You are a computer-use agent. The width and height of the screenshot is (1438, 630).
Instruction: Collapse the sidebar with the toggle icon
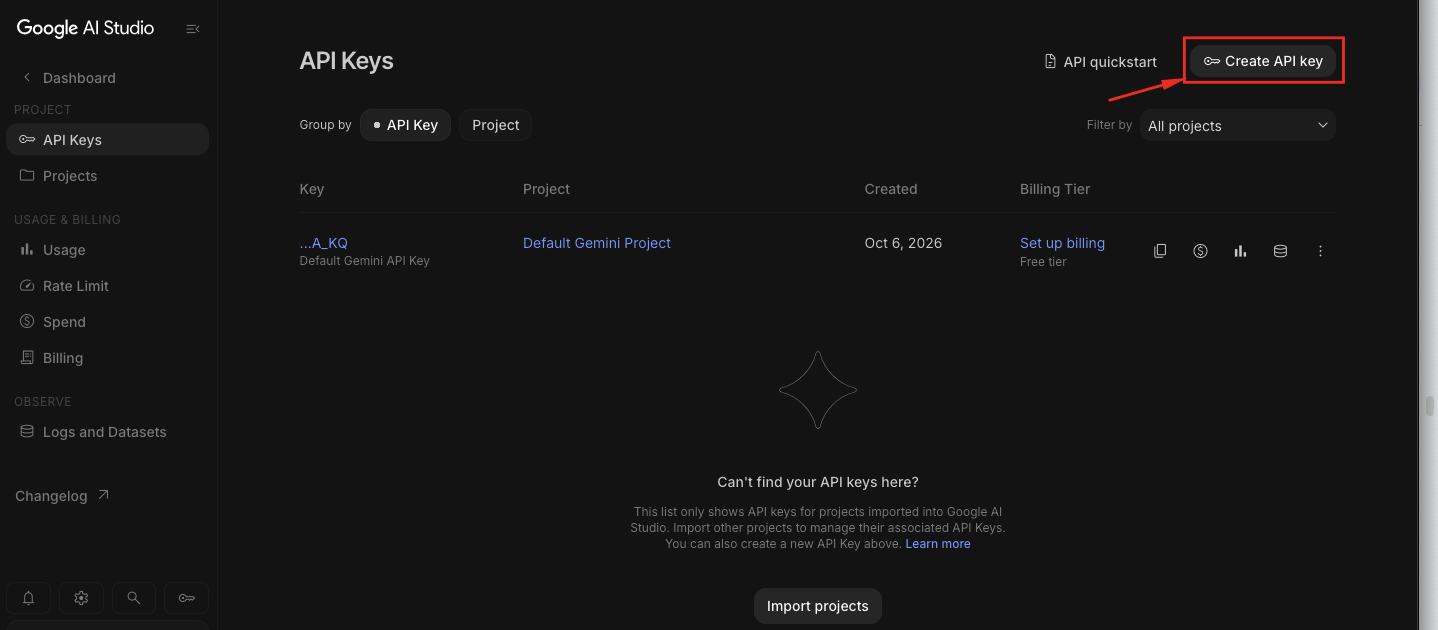193,29
